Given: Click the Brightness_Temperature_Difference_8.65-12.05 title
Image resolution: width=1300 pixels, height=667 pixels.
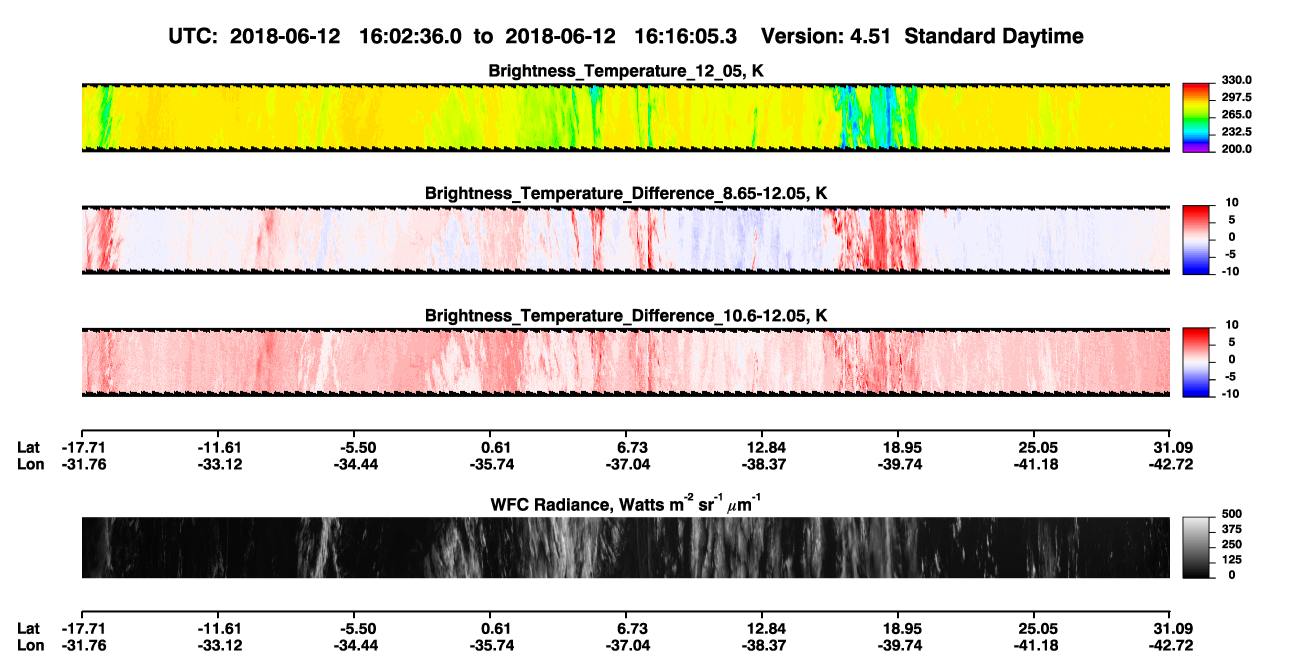Looking at the screenshot, I should tap(626, 193).
